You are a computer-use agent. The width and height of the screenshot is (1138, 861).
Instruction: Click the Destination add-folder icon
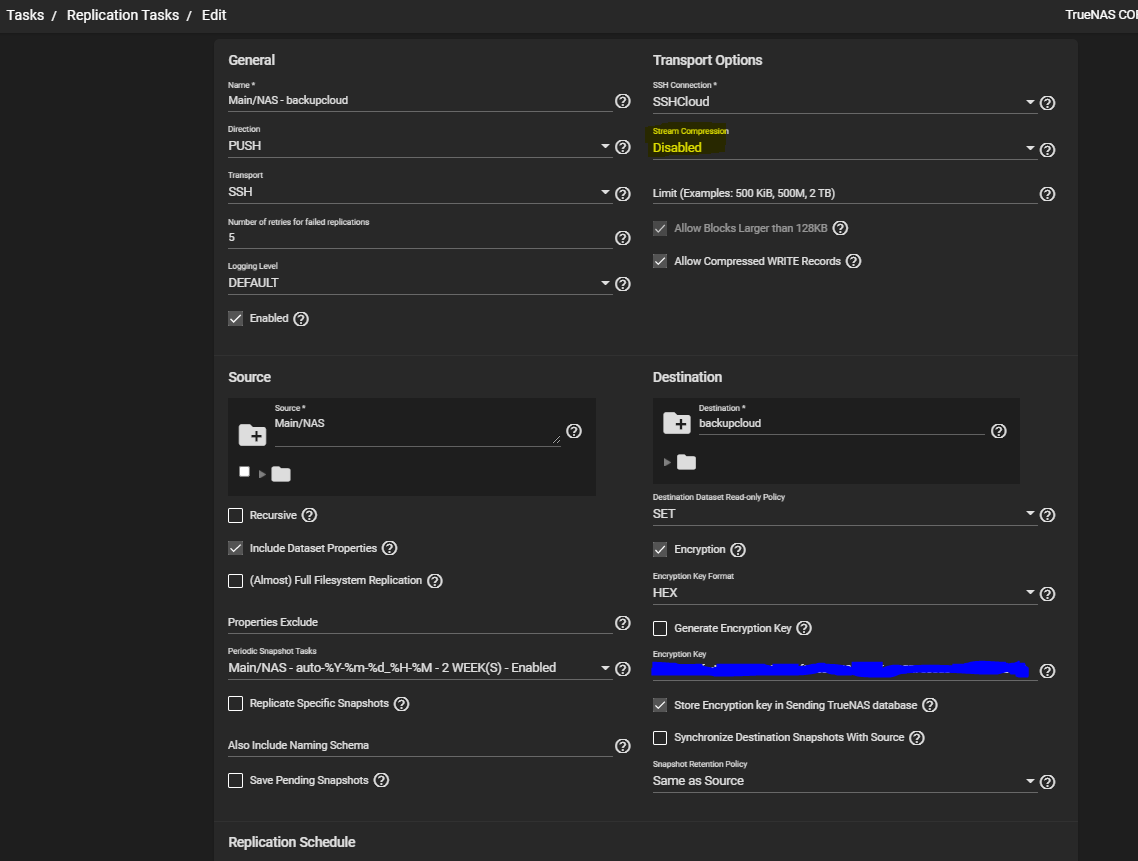[x=677, y=423]
